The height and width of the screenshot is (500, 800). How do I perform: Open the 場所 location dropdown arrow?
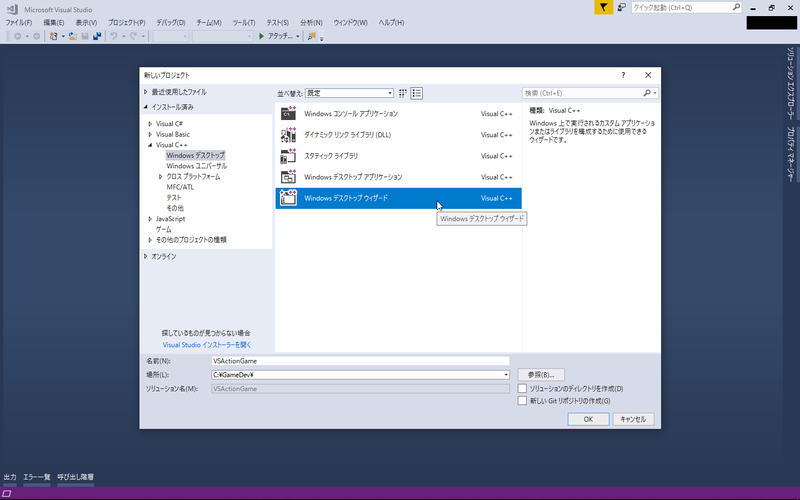506,374
